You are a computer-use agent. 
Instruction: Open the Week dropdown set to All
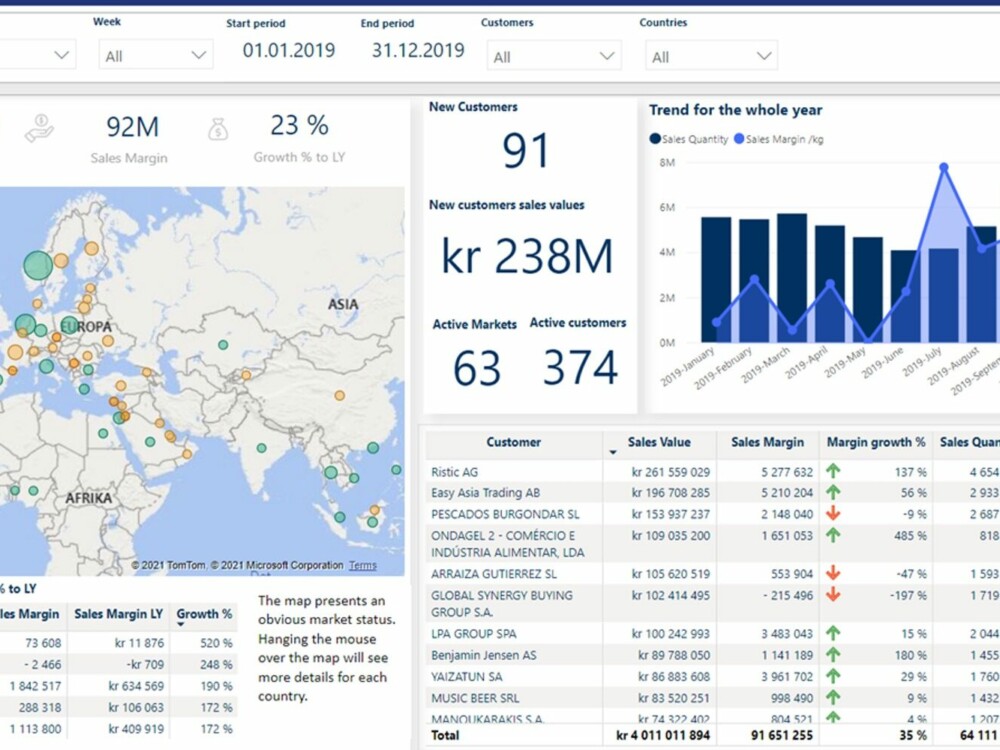click(x=156, y=55)
